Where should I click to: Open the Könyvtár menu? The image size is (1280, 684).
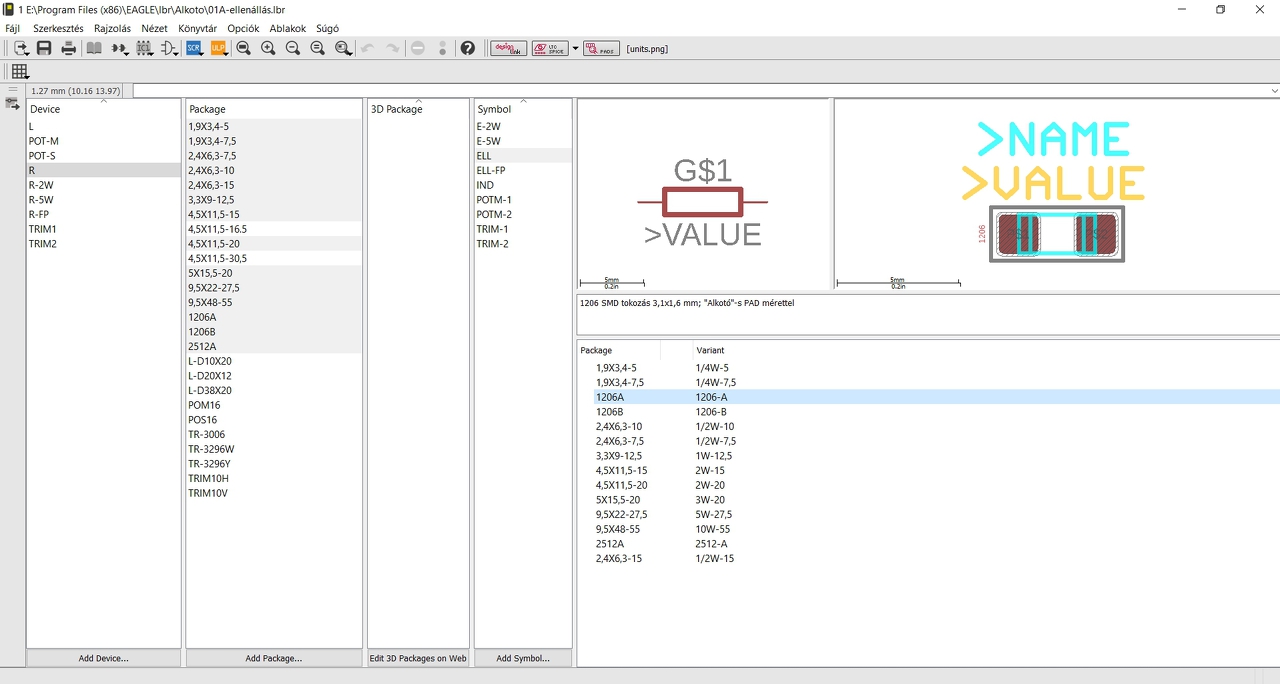(197, 28)
